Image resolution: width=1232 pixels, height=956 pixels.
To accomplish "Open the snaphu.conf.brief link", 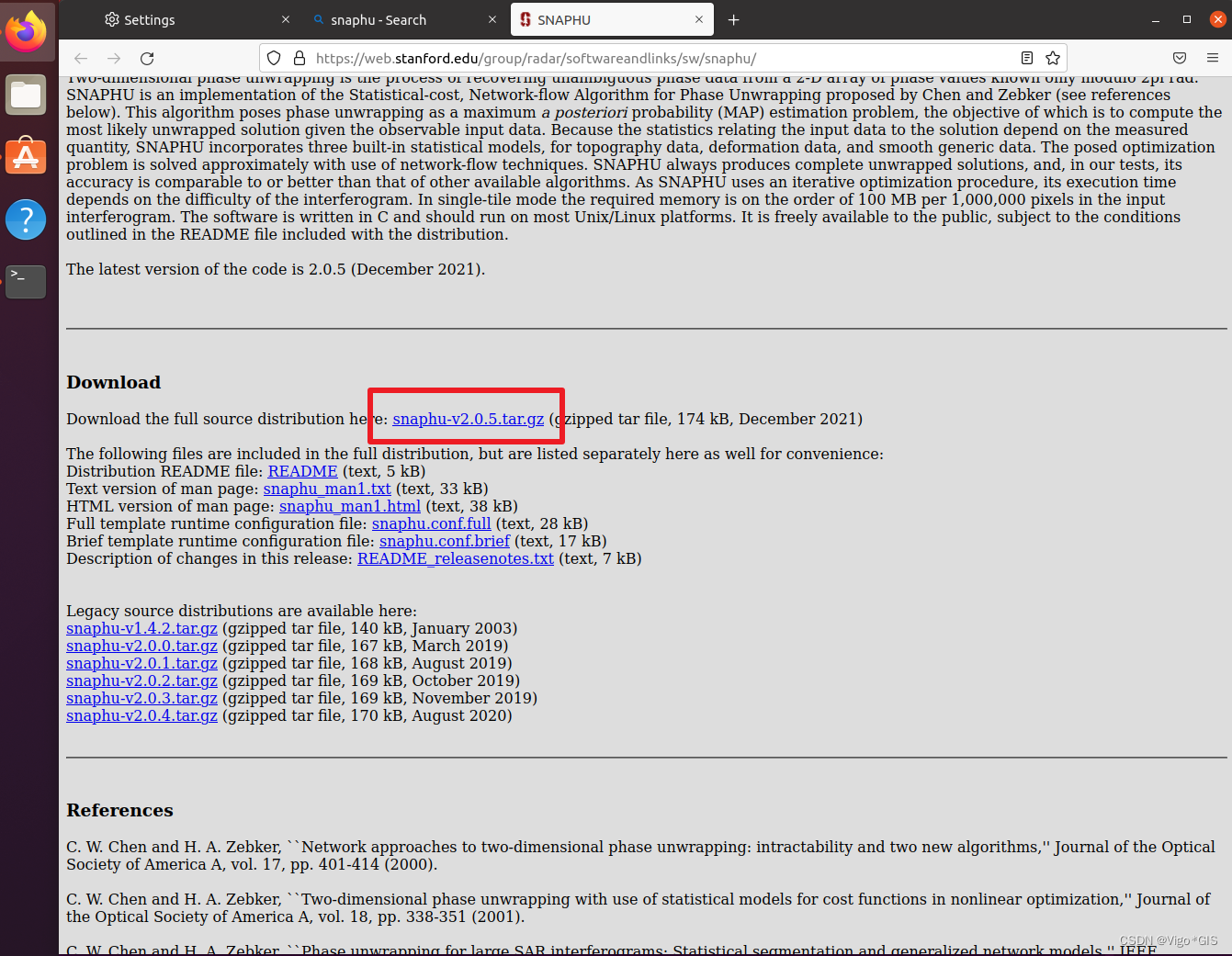I will [445, 541].
